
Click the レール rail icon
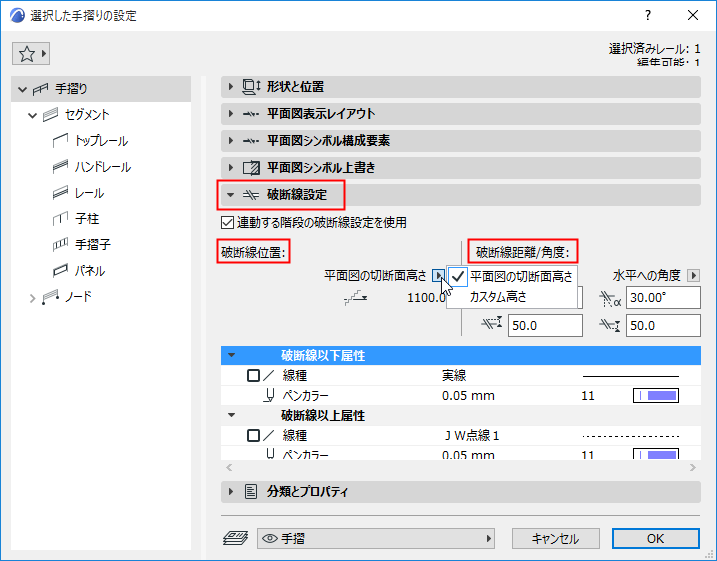(x=60, y=193)
